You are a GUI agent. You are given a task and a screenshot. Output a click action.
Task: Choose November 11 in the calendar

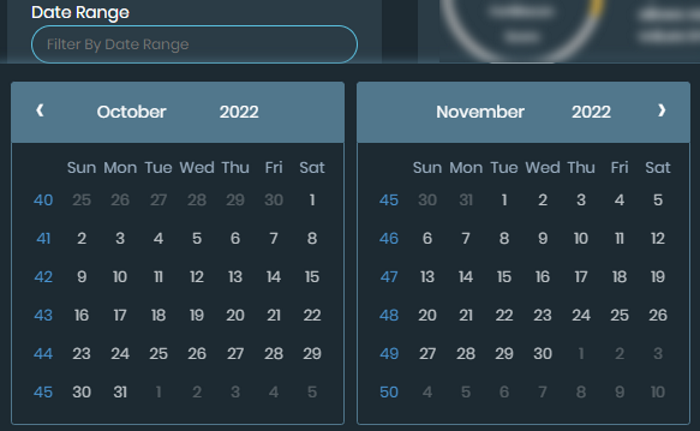pos(619,238)
